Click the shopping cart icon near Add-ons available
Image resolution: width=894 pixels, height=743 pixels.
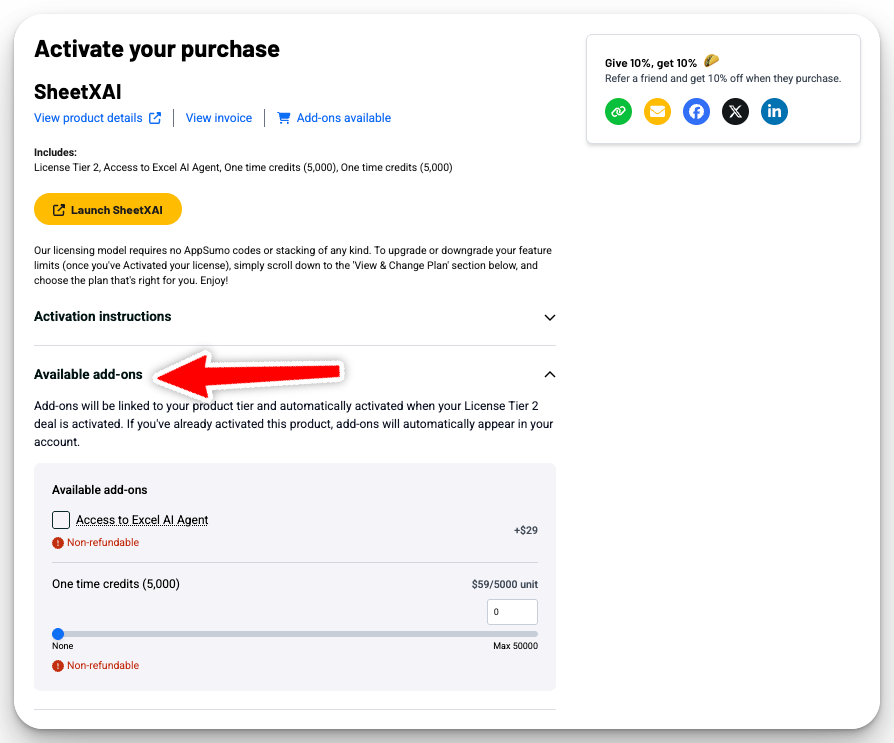(x=283, y=118)
